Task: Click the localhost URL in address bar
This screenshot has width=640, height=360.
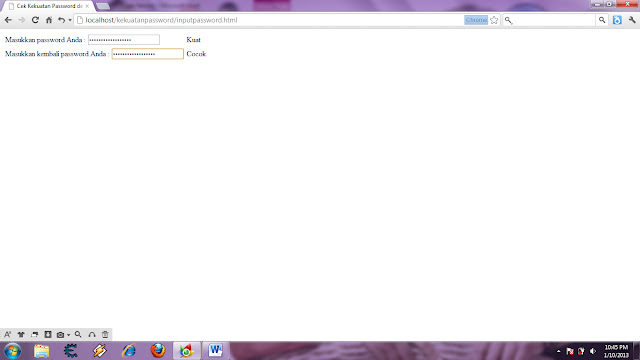Action: [161, 20]
